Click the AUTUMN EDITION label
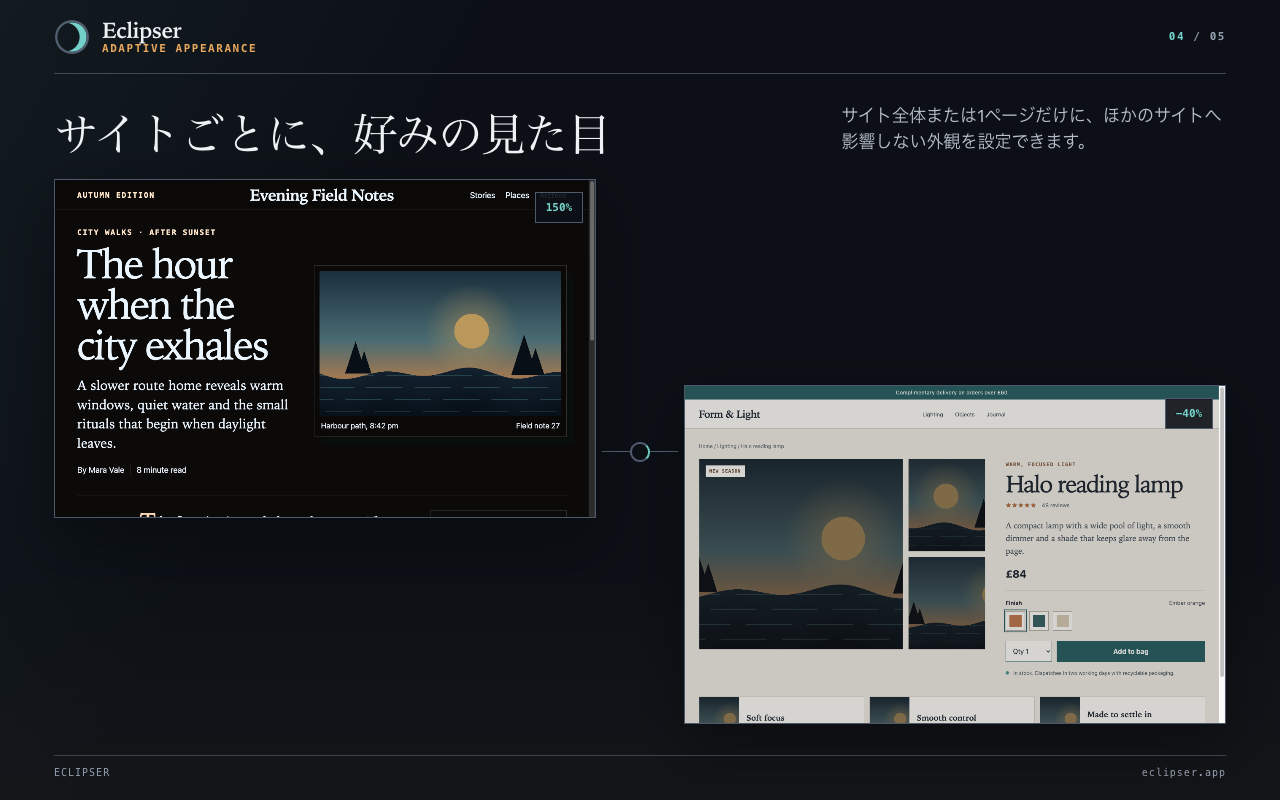The height and width of the screenshot is (800, 1280). point(116,195)
